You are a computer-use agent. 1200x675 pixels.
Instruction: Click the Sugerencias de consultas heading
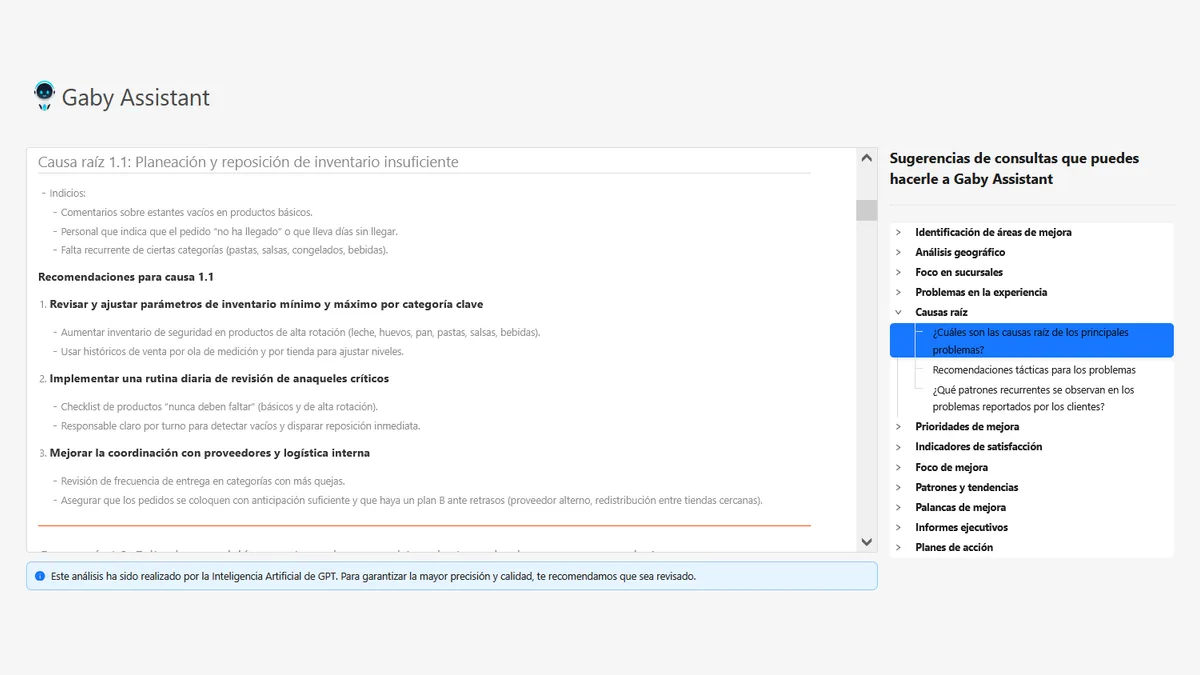[x=1014, y=168]
